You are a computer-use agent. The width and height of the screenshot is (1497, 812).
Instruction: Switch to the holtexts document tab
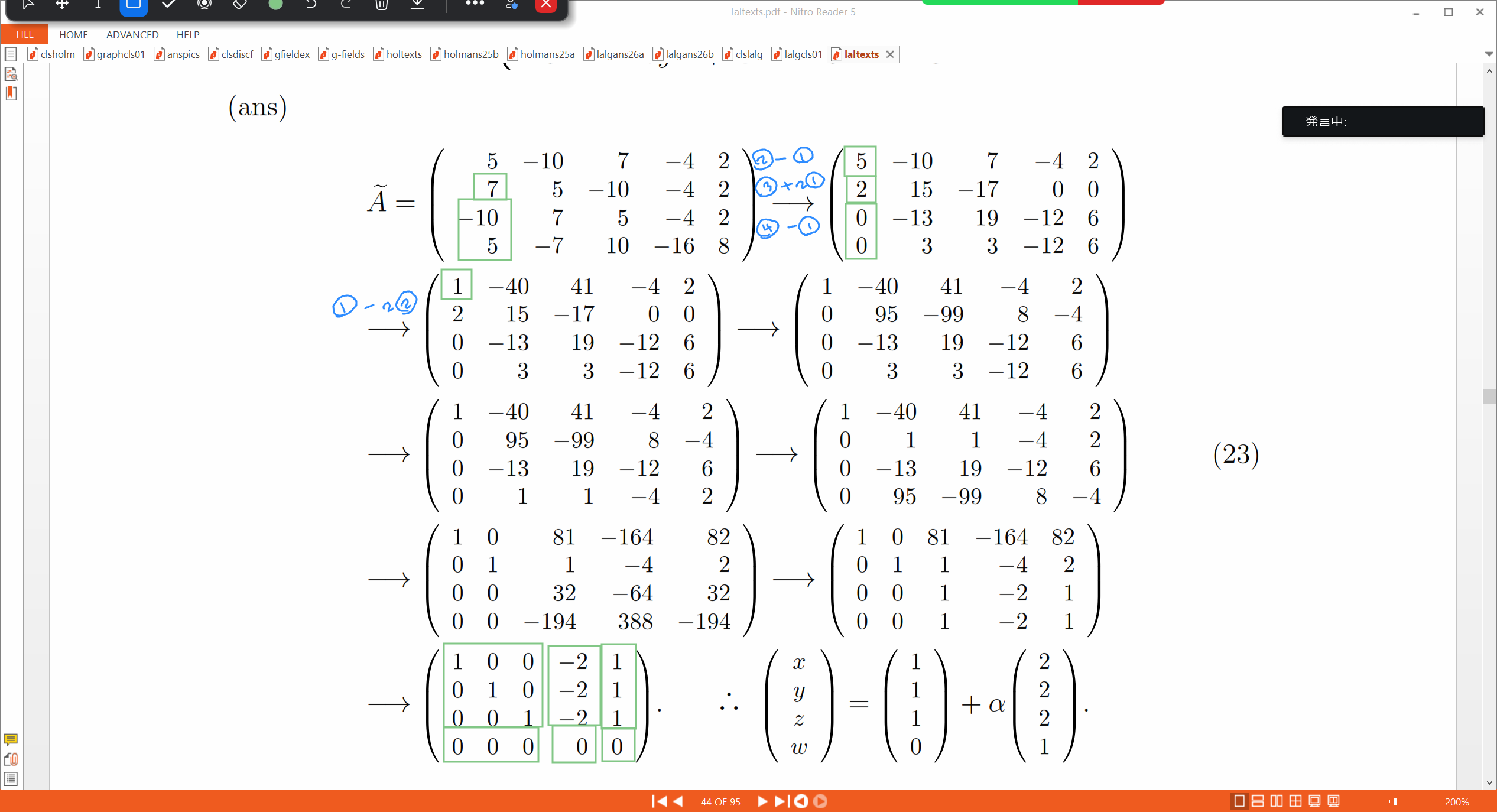point(398,54)
